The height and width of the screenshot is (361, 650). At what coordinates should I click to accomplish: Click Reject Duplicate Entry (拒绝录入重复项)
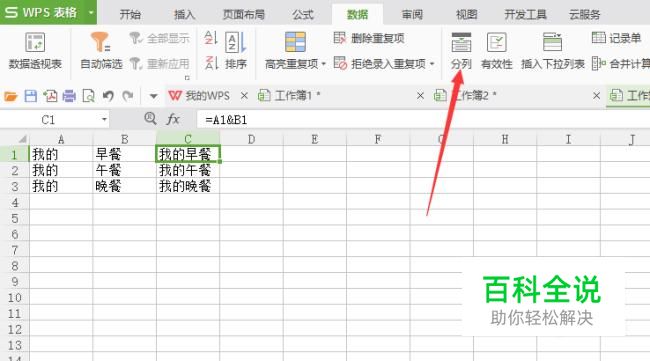380,64
